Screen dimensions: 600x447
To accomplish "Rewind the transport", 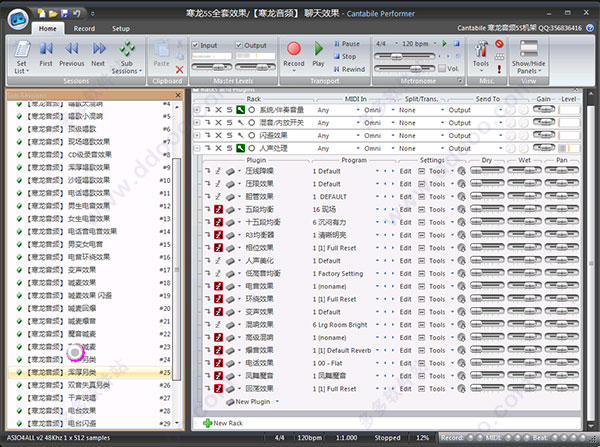I will [x=349, y=69].
